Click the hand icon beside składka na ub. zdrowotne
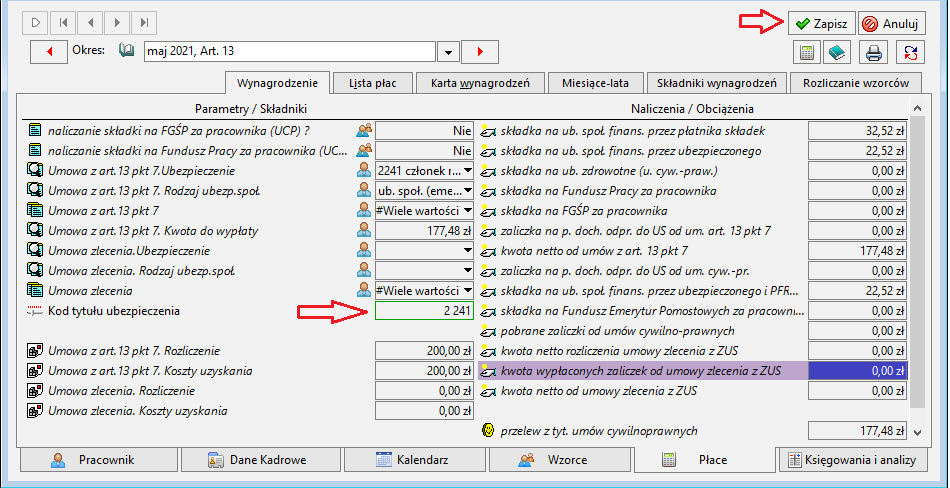This screenshot has width=950, height=488. (488, 170)
